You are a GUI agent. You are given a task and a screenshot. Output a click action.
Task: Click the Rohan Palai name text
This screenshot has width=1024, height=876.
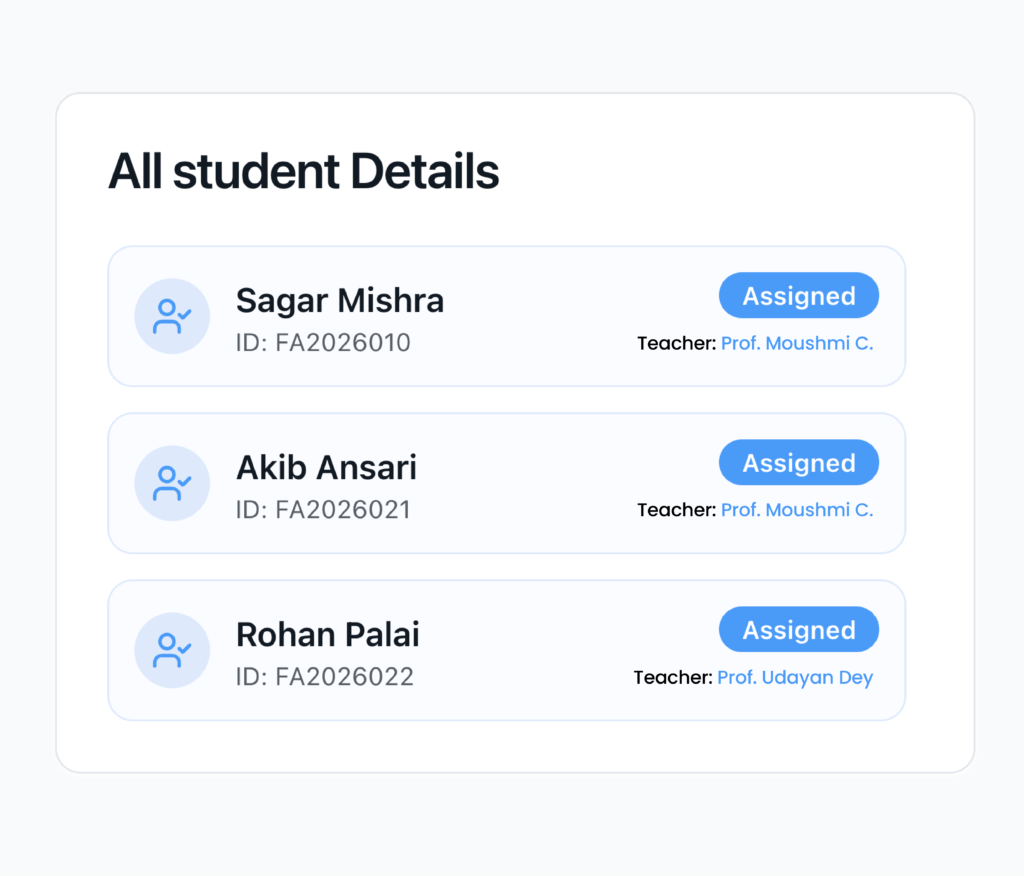pyautogui.click(x=328, y=634)
